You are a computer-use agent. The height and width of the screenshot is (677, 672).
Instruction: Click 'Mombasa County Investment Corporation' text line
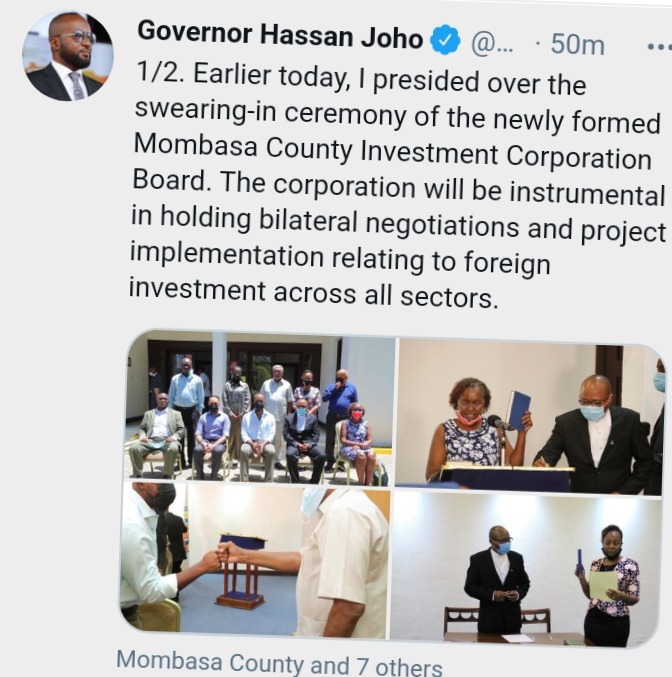[392, 152]
